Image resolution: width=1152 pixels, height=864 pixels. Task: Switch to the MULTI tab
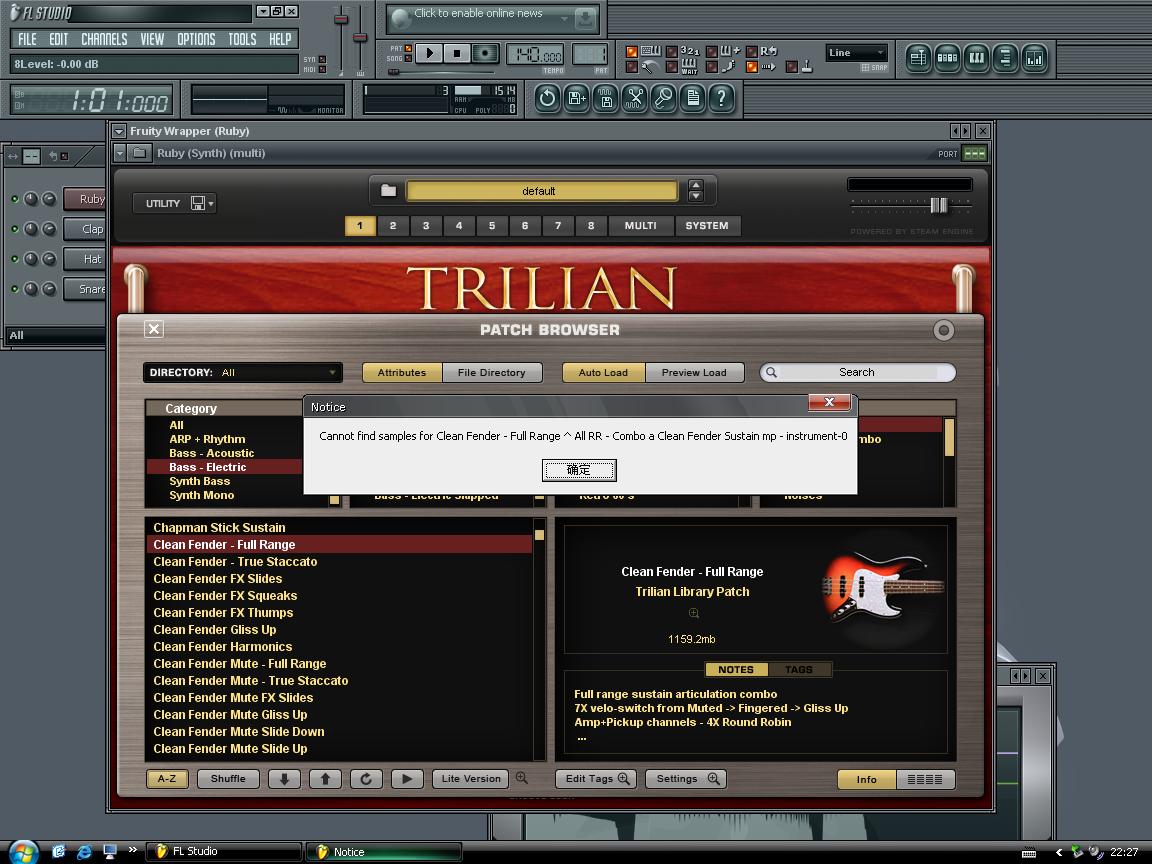coord(641,226)
